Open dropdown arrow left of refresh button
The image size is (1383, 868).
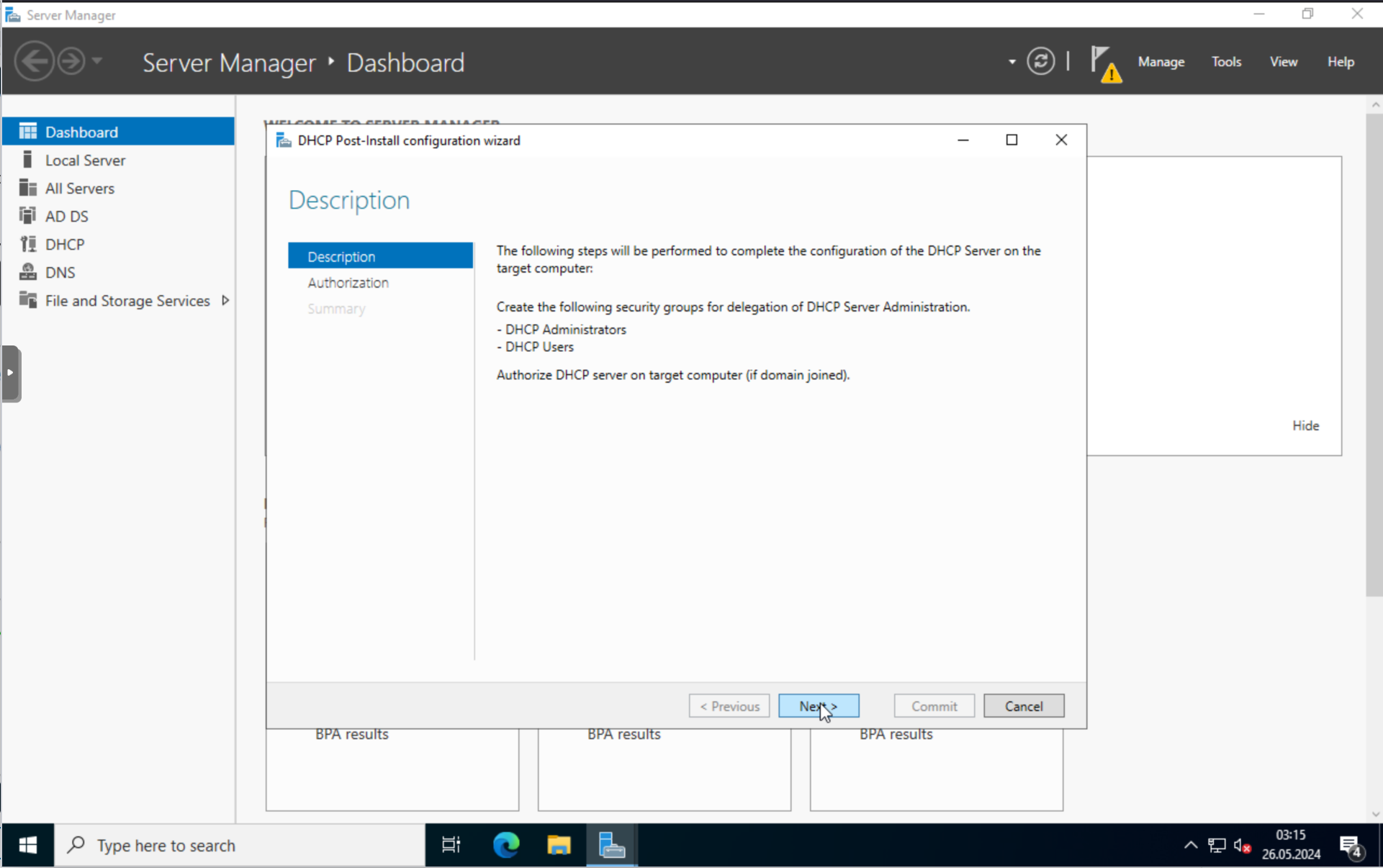(x=1012, y=62)
